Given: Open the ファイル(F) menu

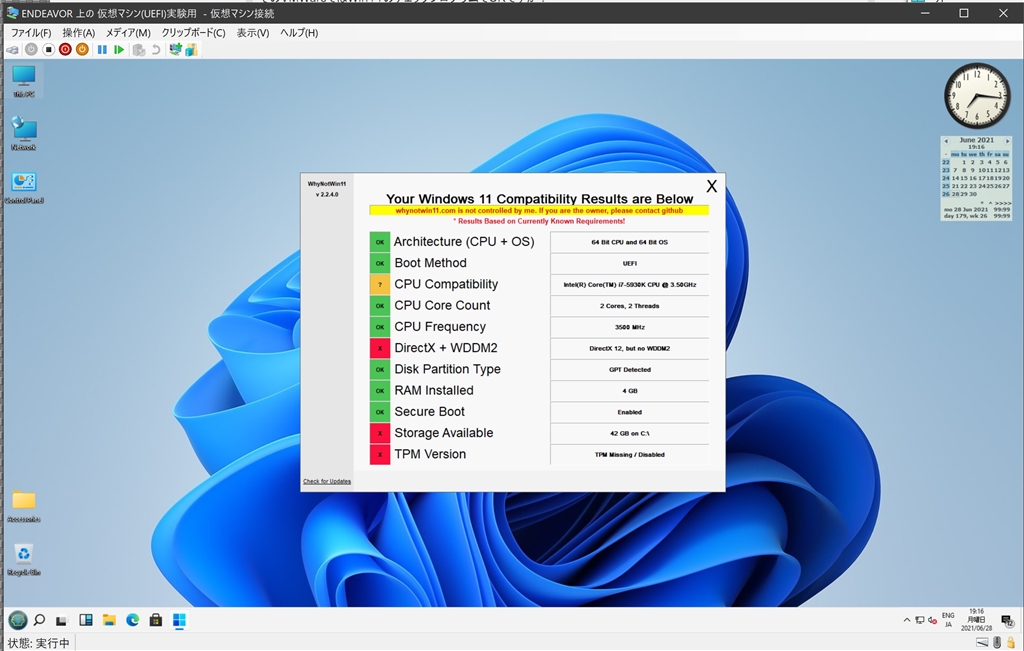Looking at the screenshot, I should pos(31,33).
